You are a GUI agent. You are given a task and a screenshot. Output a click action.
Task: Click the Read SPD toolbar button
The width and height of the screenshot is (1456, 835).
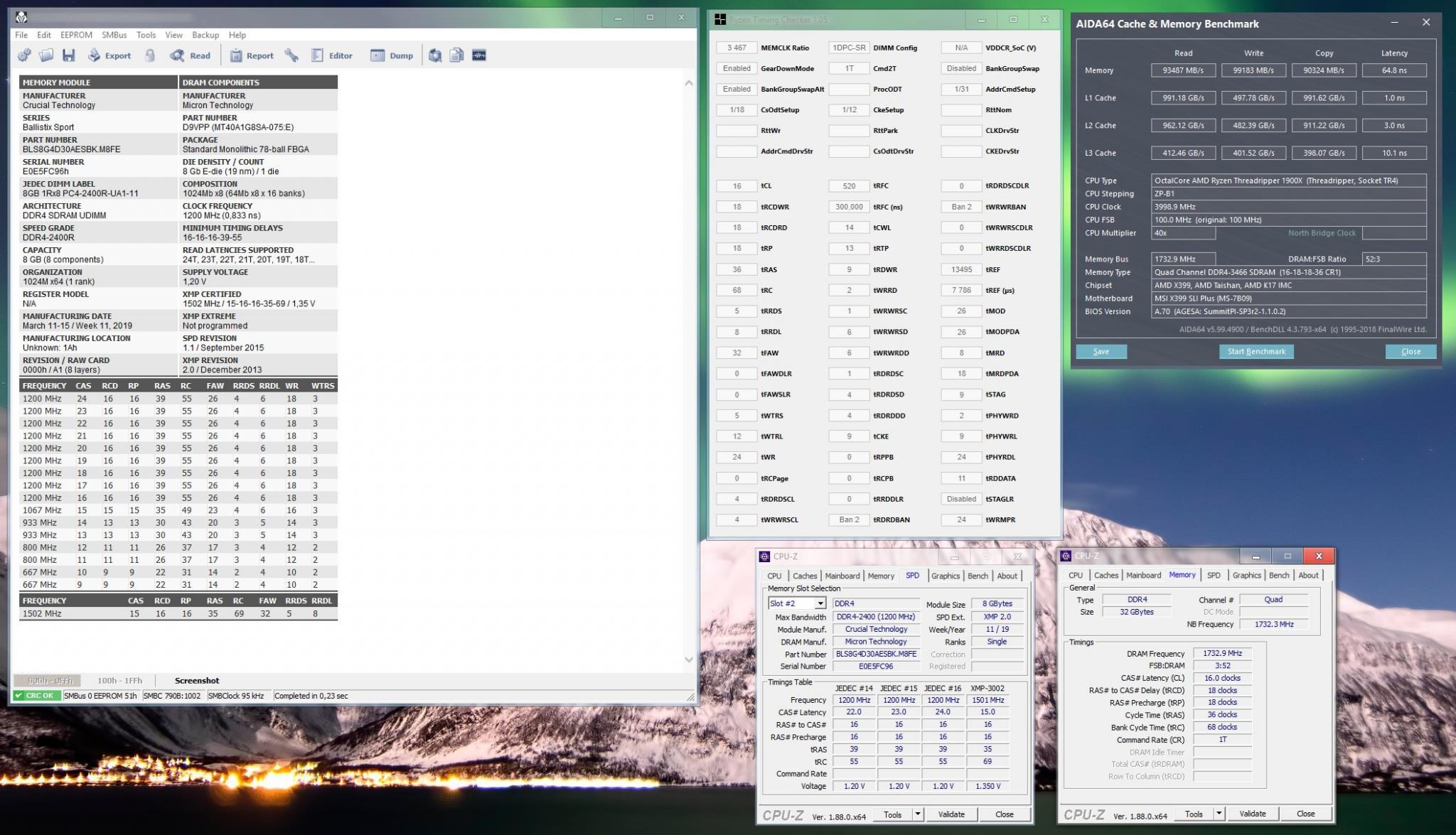[190, 55]
